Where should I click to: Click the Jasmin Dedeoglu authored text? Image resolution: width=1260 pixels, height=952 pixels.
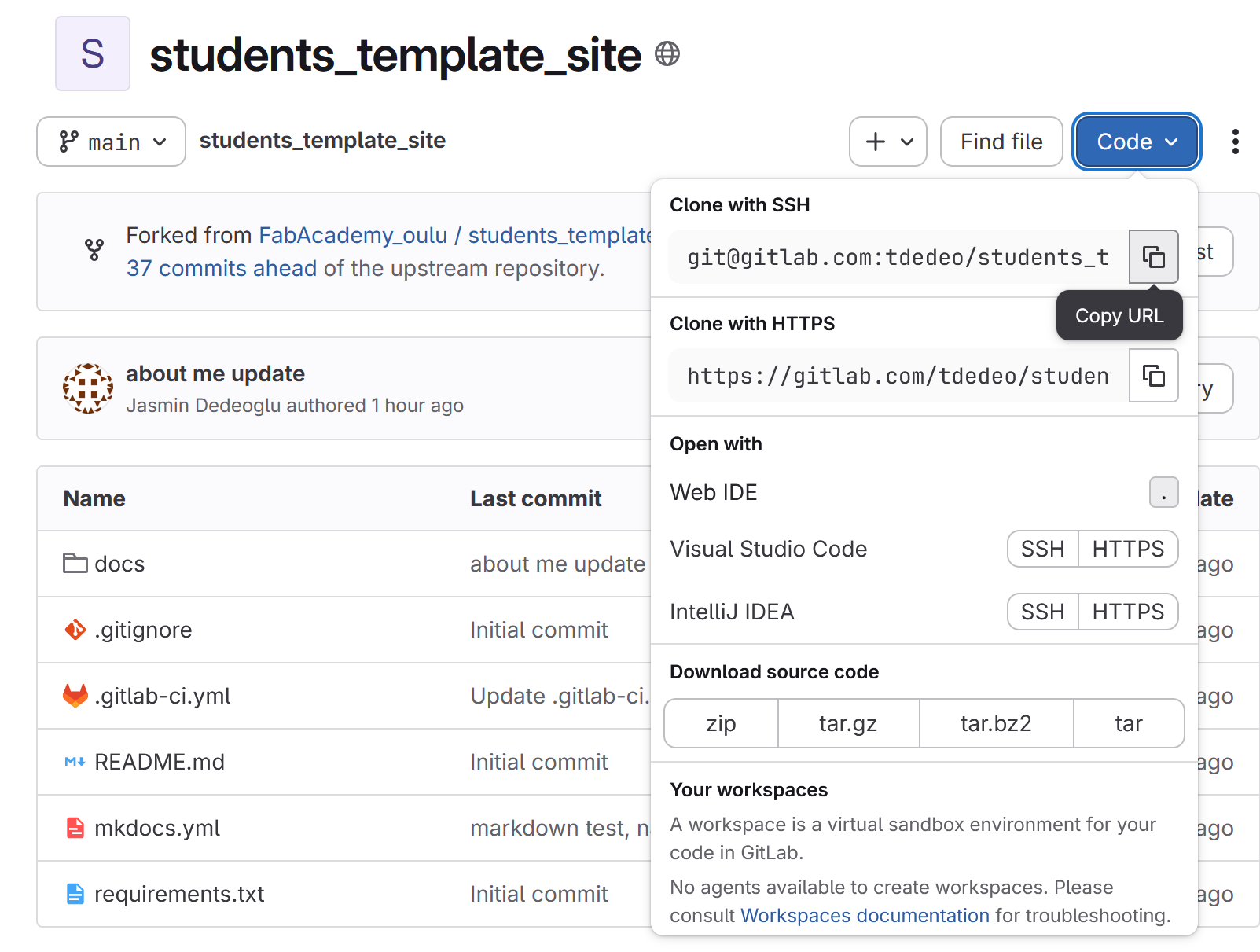point(295,405)
